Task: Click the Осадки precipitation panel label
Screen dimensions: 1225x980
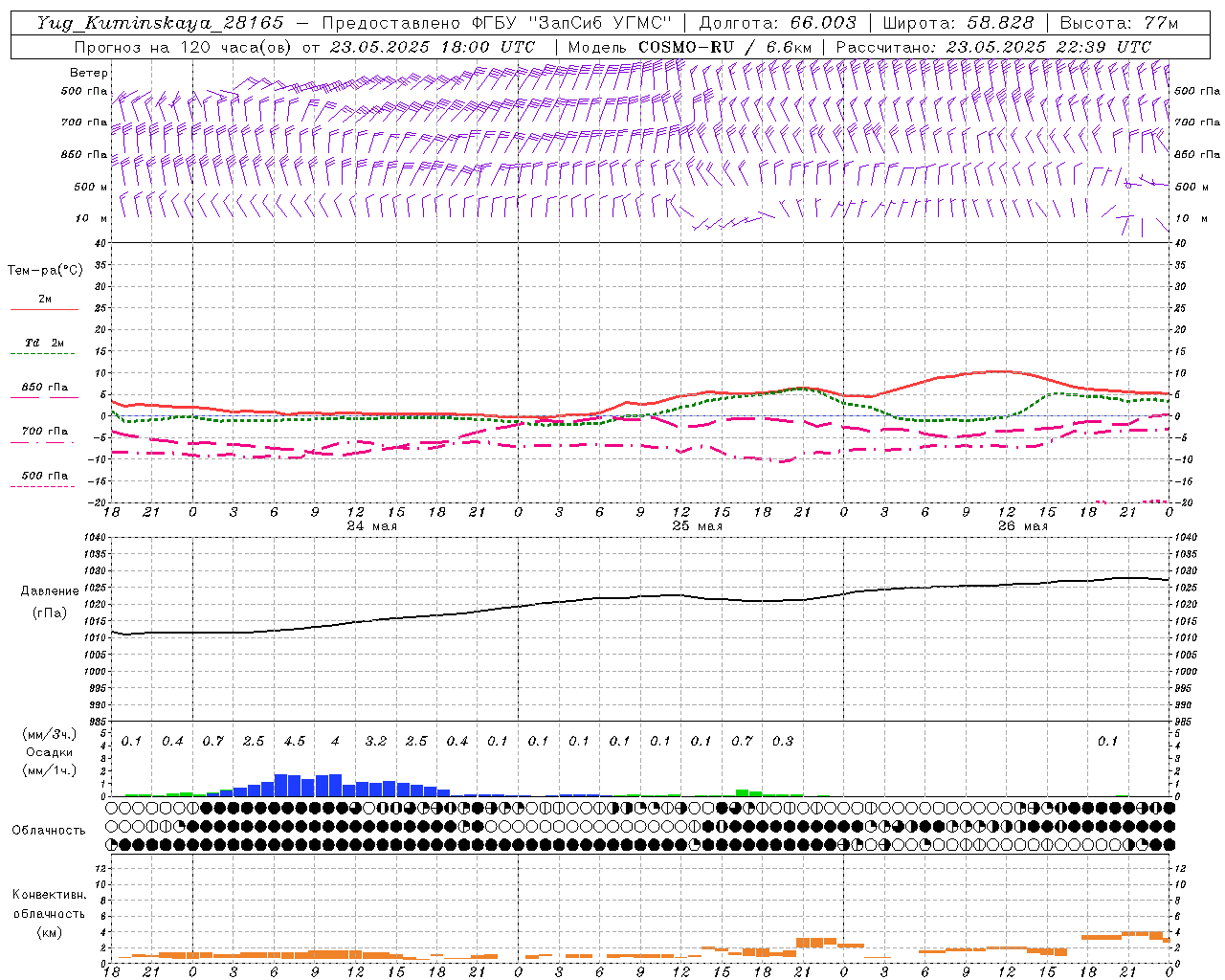Action: pos(49,752)
